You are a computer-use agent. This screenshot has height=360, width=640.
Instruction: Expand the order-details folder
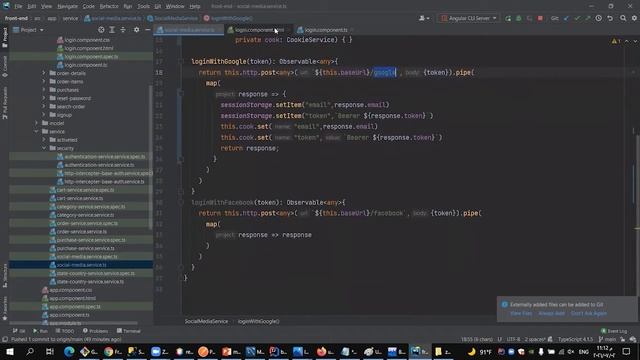(44, 73)
